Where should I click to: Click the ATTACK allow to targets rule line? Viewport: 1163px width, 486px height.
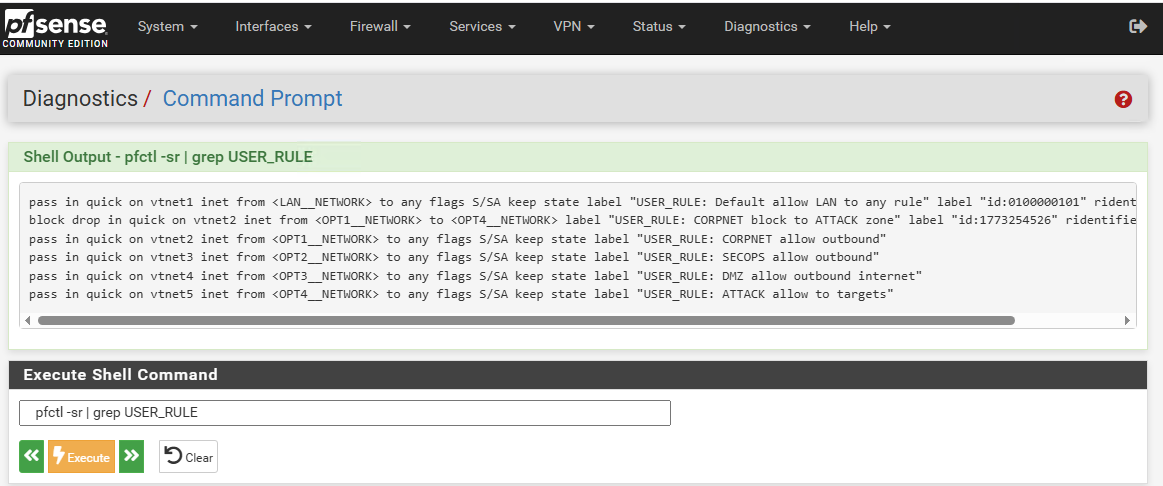pos(461,295)
